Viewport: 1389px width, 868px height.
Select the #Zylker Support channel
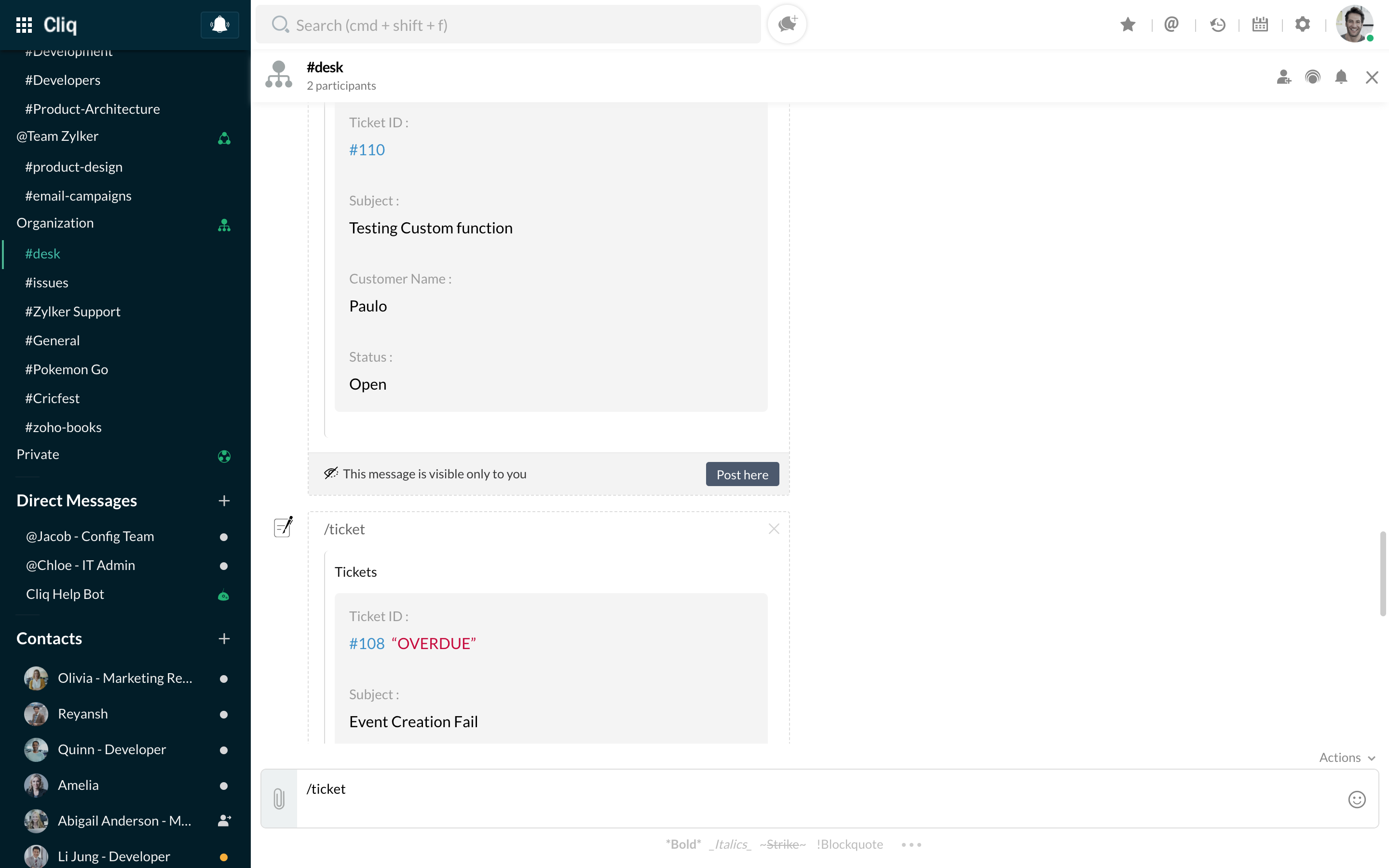point(72,311)
